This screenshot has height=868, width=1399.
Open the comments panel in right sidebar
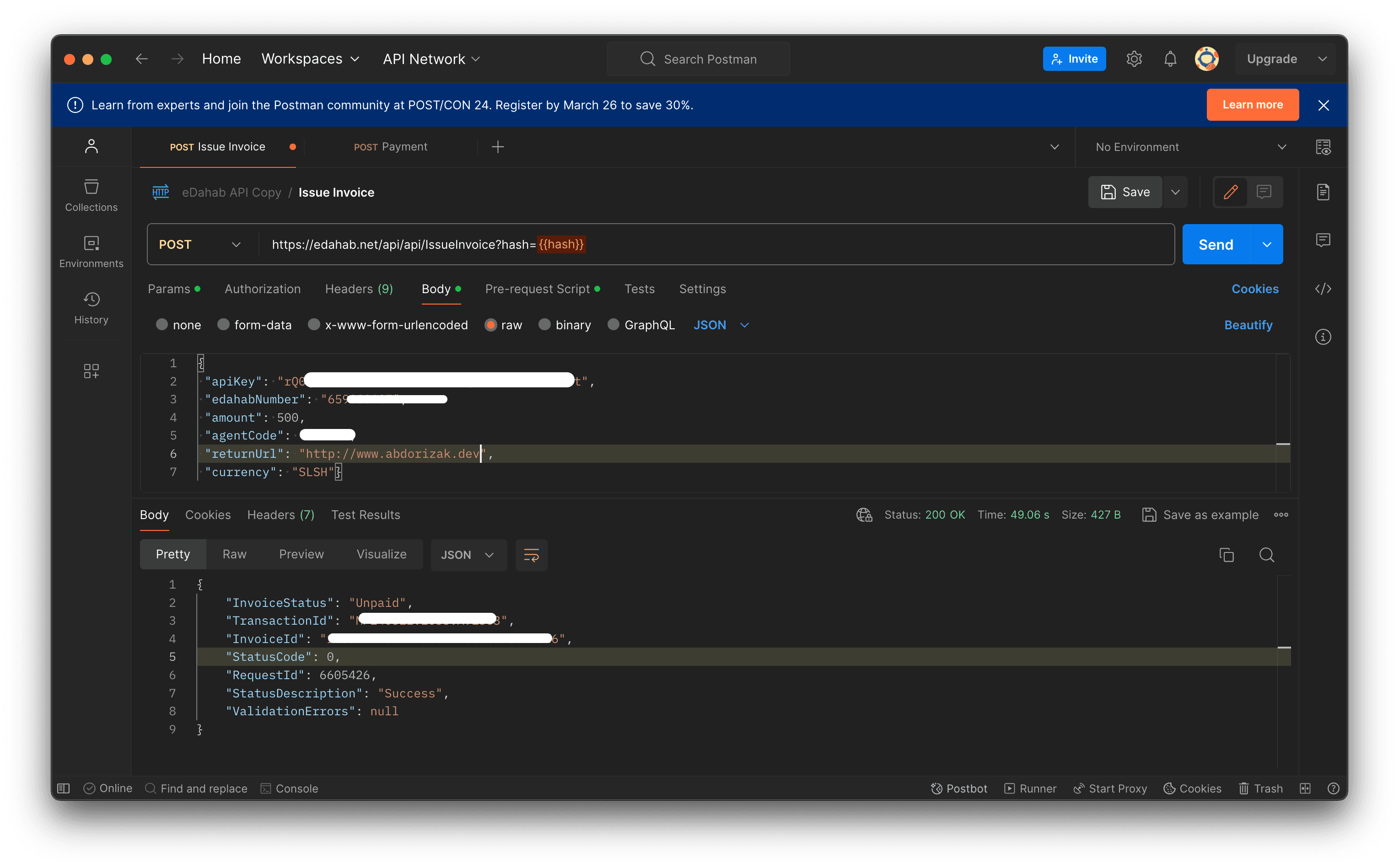pos(1323,240)
